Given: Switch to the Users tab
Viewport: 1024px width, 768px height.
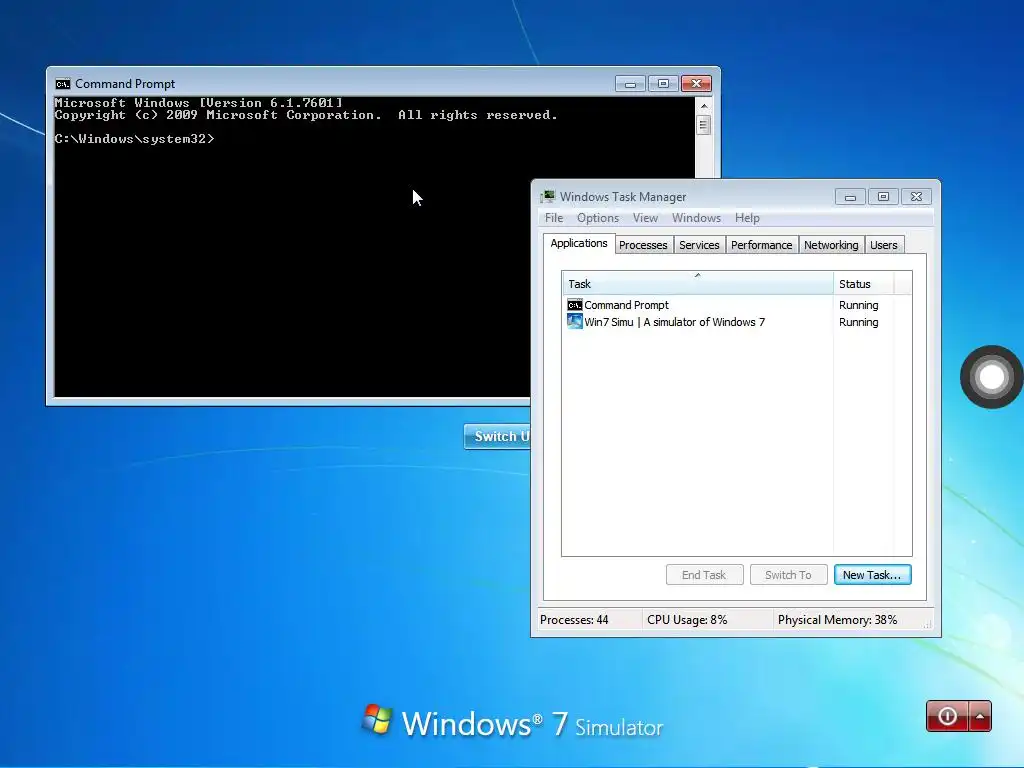Looking at the screenshot, I should coord(884,245).
